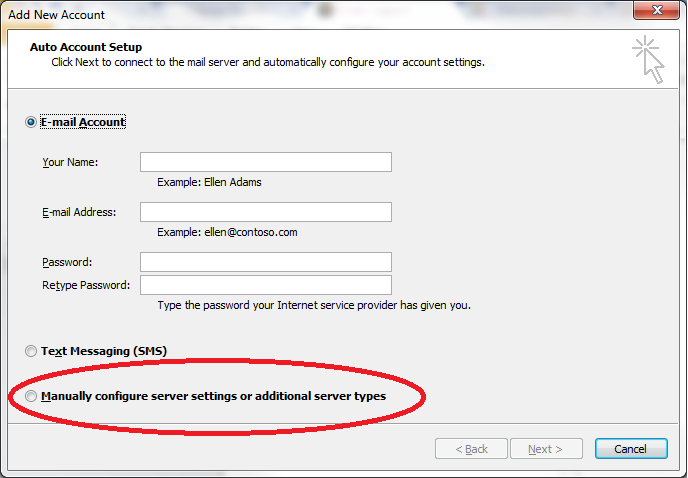Click the 'Example: ellen@contoso.com' hint text
The height and width of the screenshot is (478, 688).
pyautogui.click(x=227, y=232)
